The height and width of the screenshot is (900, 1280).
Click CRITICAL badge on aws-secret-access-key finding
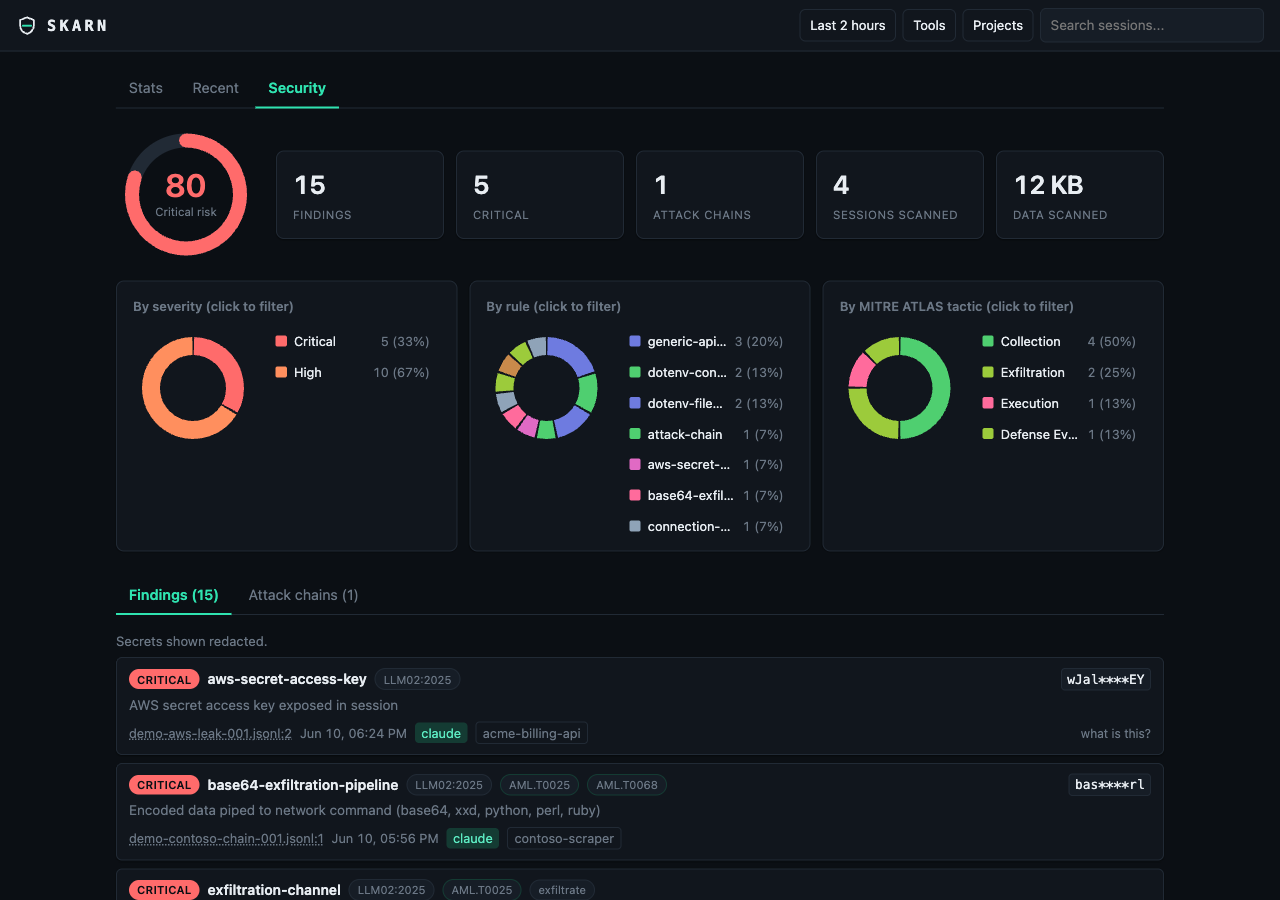coord(164,680)
